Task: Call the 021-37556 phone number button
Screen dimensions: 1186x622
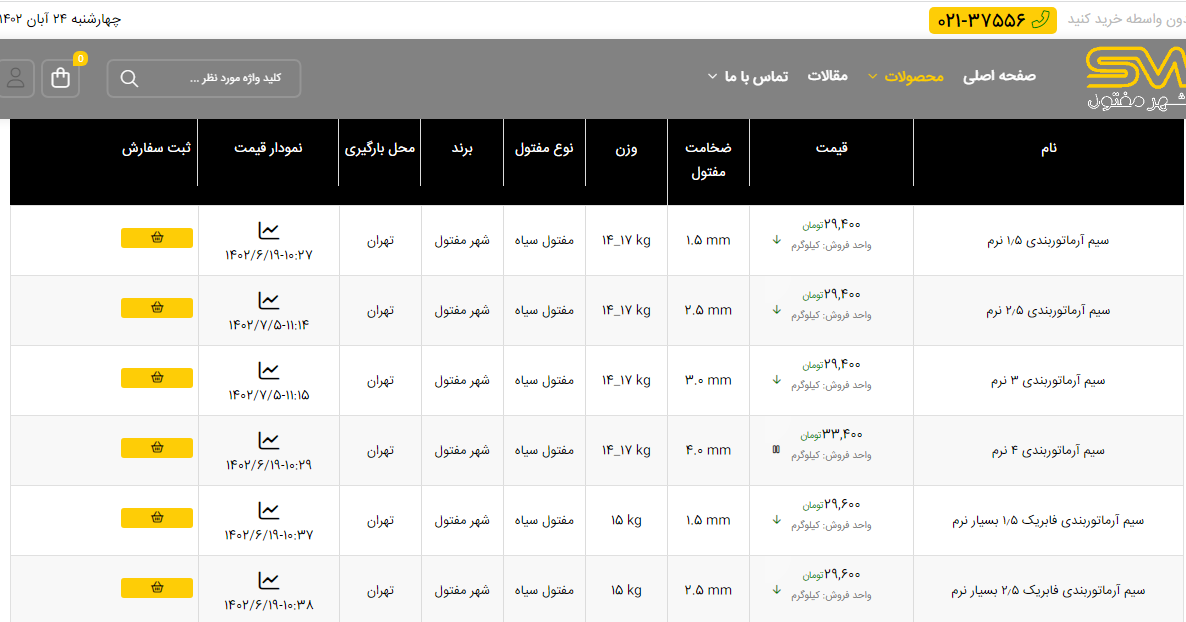Action: tap(992, 20)
